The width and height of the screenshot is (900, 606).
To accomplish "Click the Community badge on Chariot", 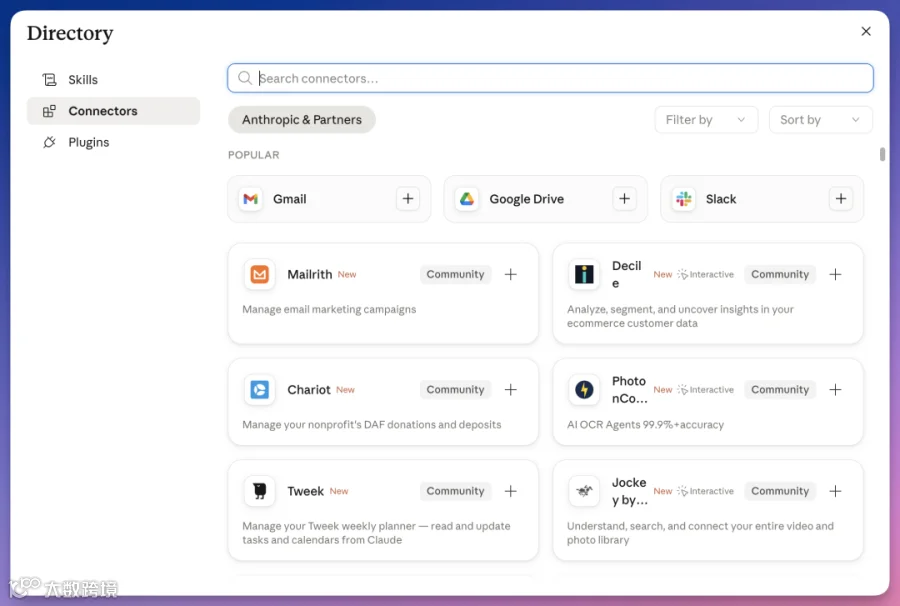I will [x=455, y=390].
